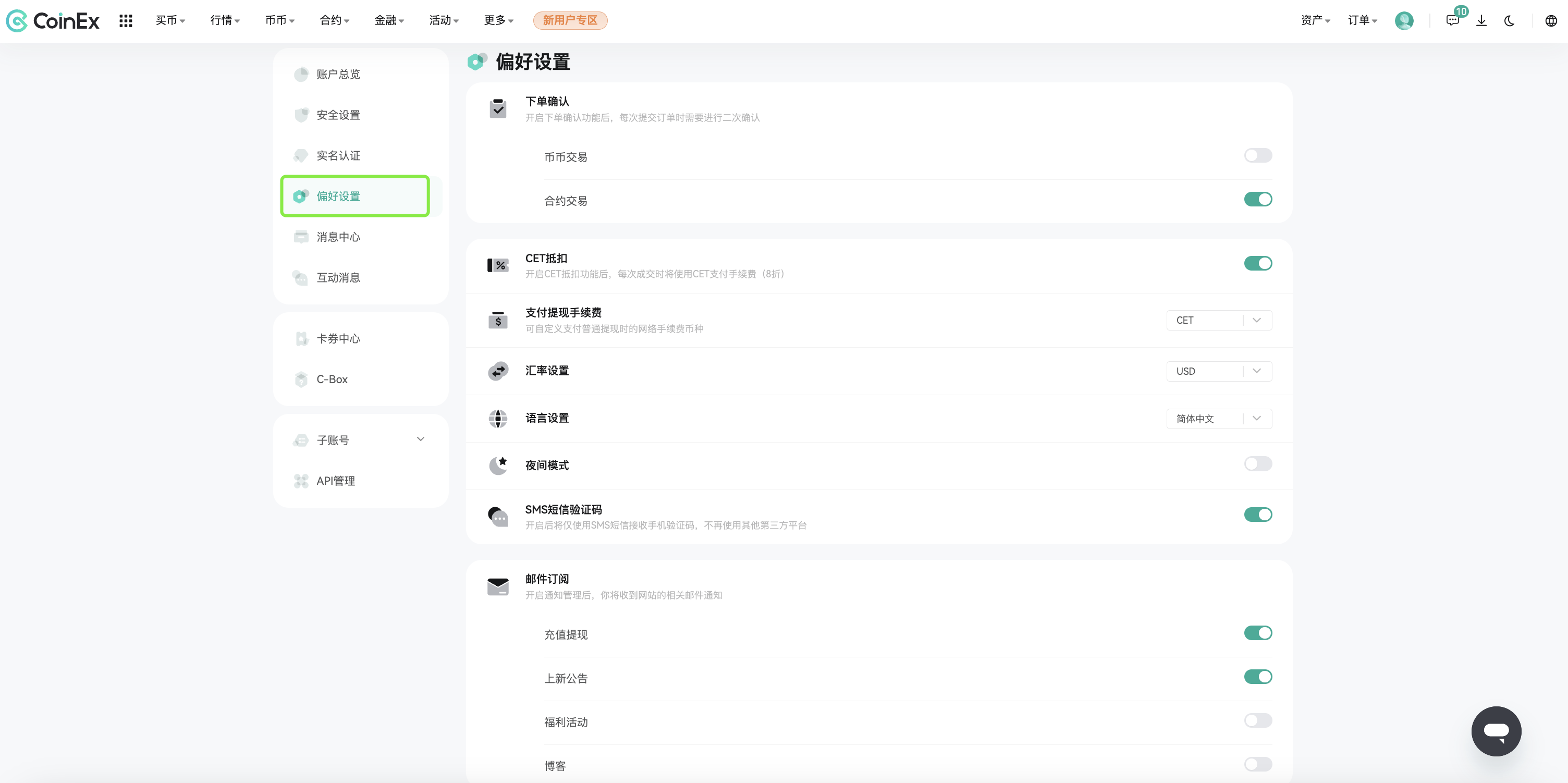The height and width of the screenshot is (783, 1568).
Task: Open the 活动 top menu
Action: point(444,21)
